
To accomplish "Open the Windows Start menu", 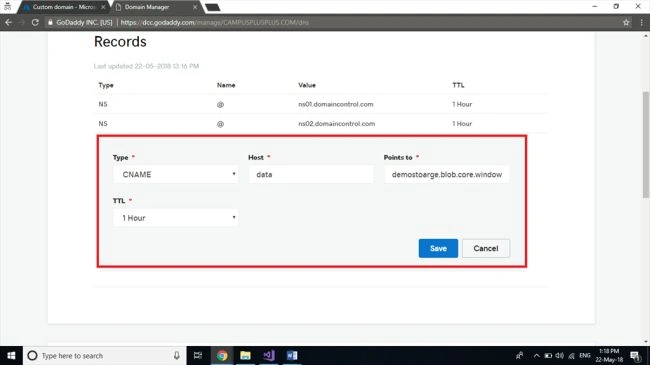I will tap(11, 355).
